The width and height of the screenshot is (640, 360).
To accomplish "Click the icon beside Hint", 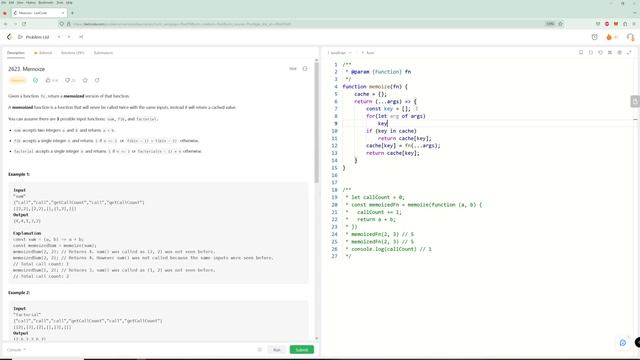I will coord(305,69).
